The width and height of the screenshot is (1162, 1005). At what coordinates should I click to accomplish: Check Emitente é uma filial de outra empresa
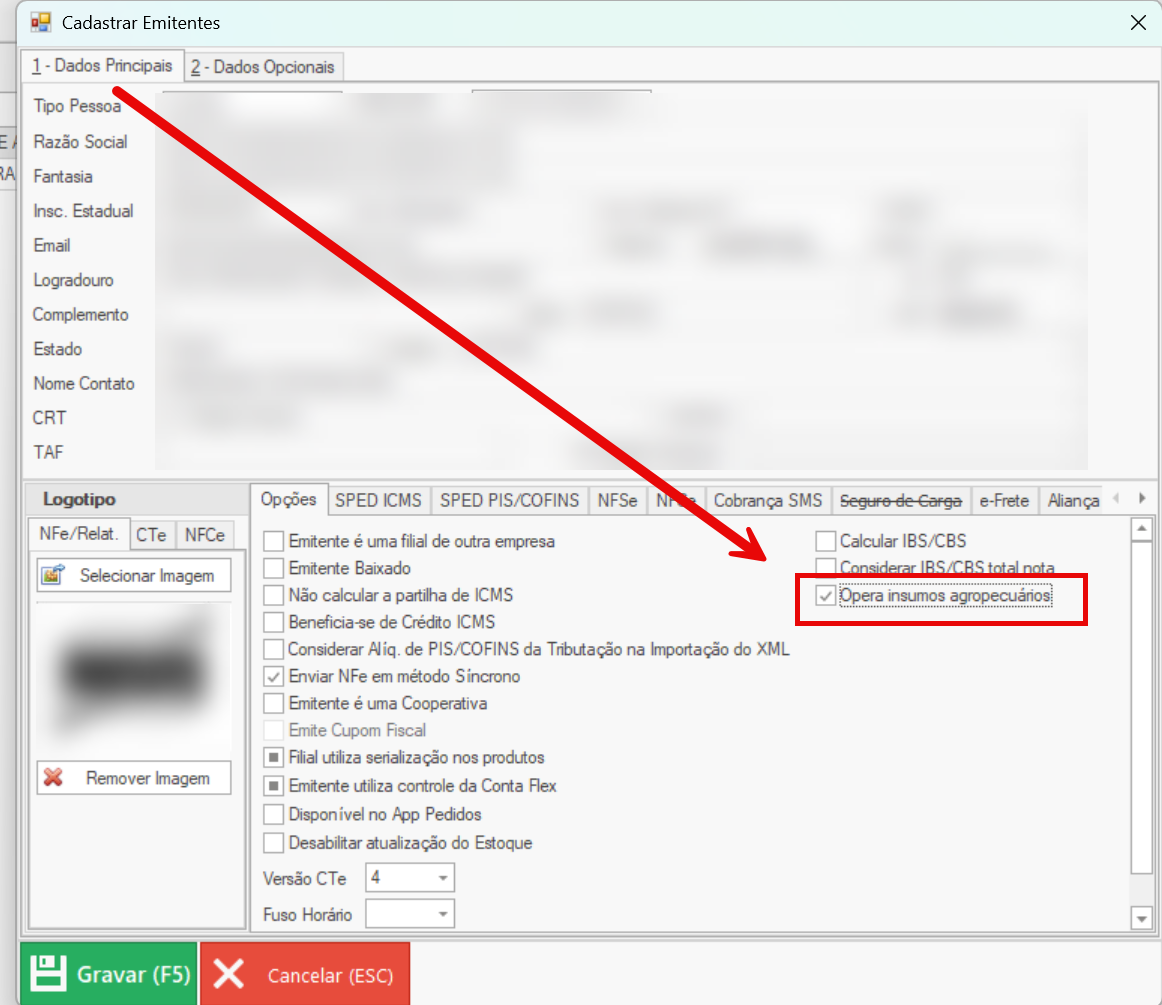(x=273, y=541)
